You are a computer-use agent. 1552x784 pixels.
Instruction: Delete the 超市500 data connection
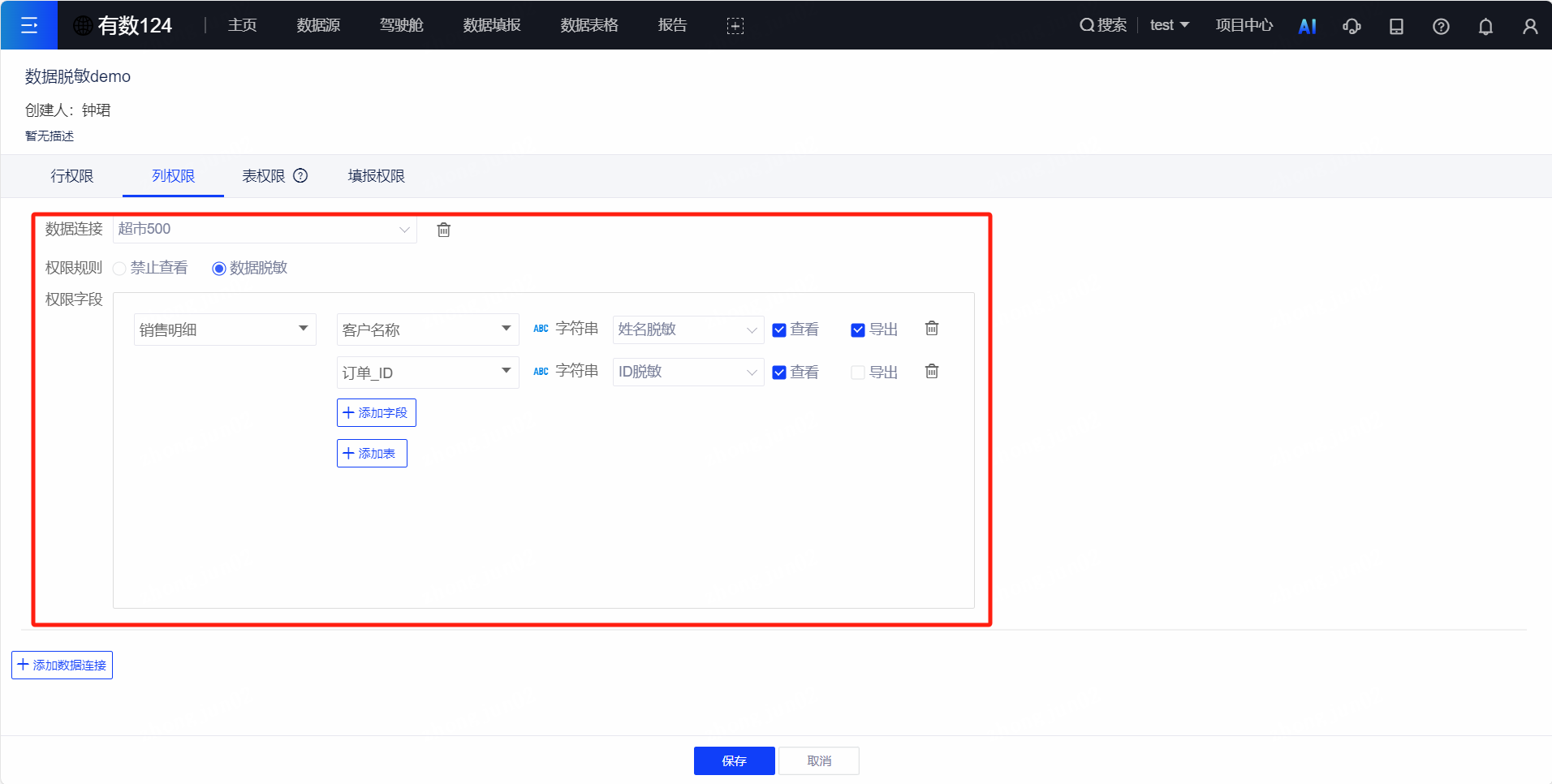point(444,230)
